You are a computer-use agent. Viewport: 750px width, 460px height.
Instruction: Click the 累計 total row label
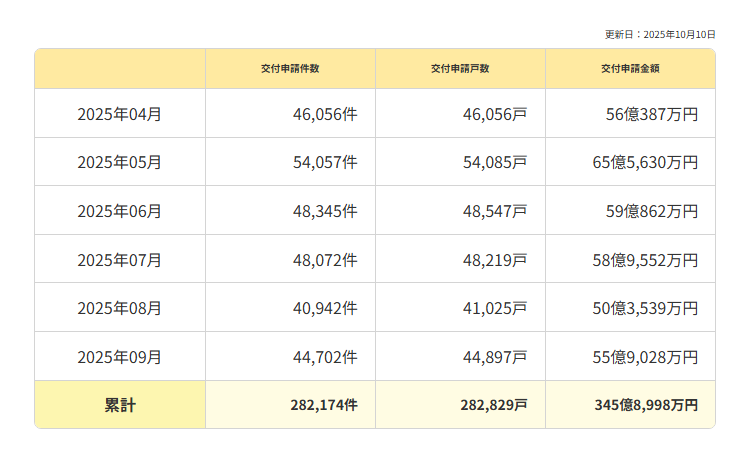pyautogui.click(x=120, y=405)
